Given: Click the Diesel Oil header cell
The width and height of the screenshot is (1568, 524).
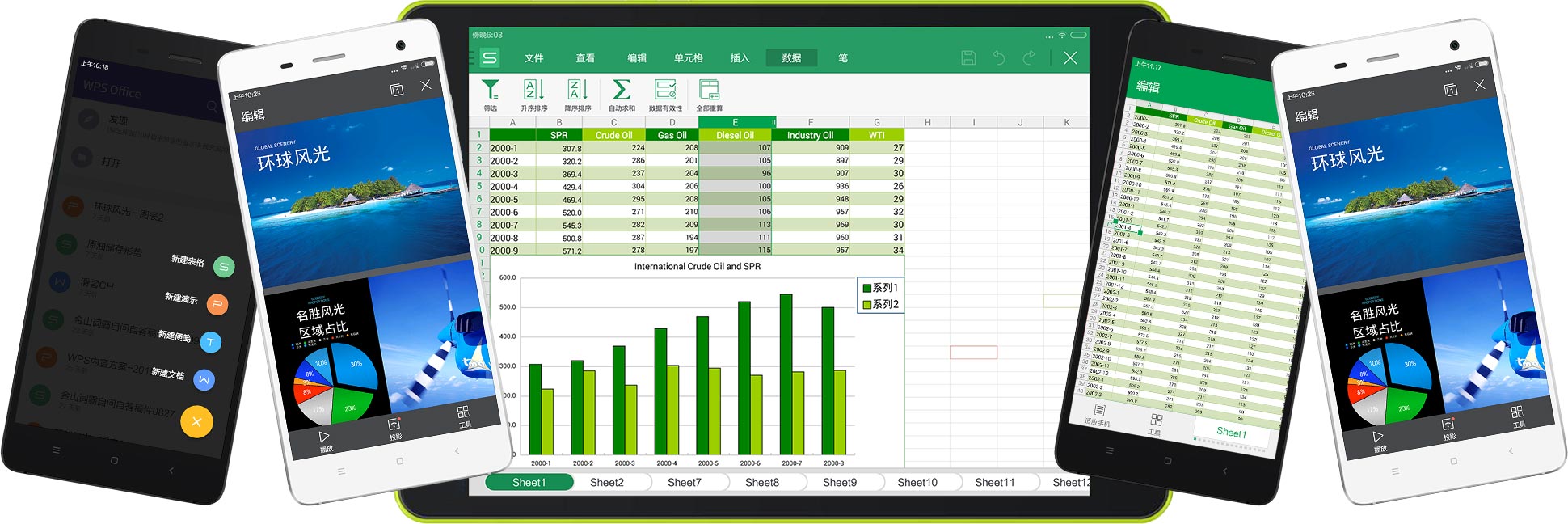Looking at the screenshot, I should 735,135.
